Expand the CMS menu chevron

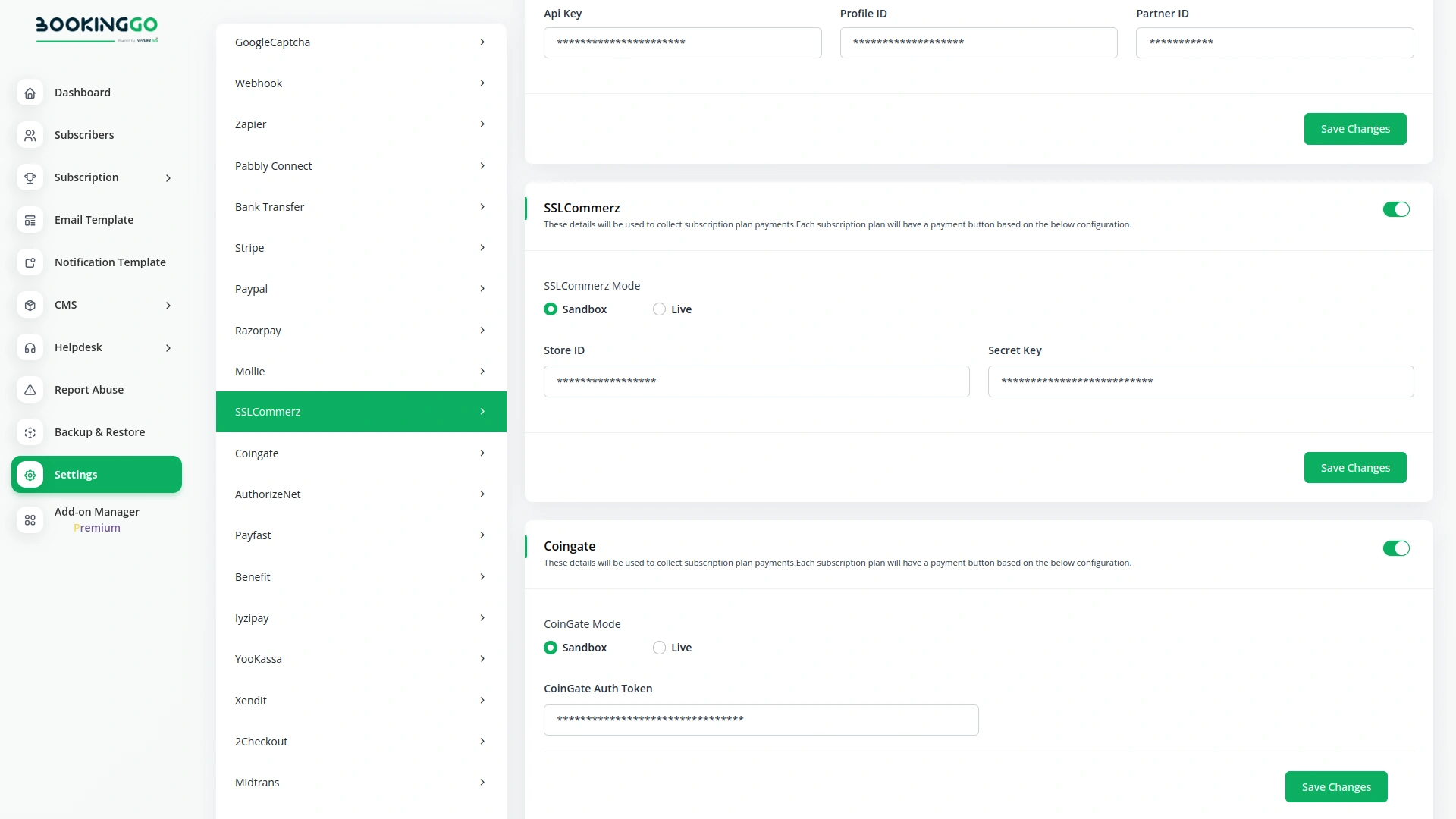(168, 305)
